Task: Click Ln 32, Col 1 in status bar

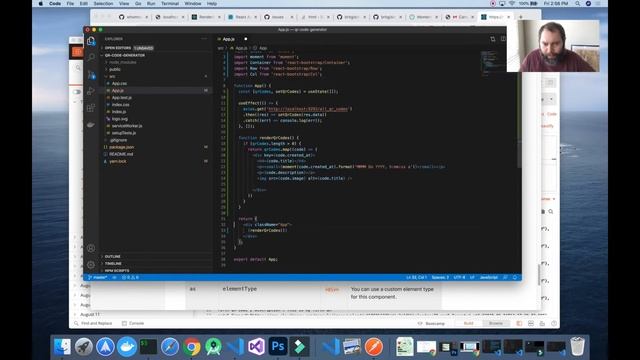Action: [x=416, y=278]
